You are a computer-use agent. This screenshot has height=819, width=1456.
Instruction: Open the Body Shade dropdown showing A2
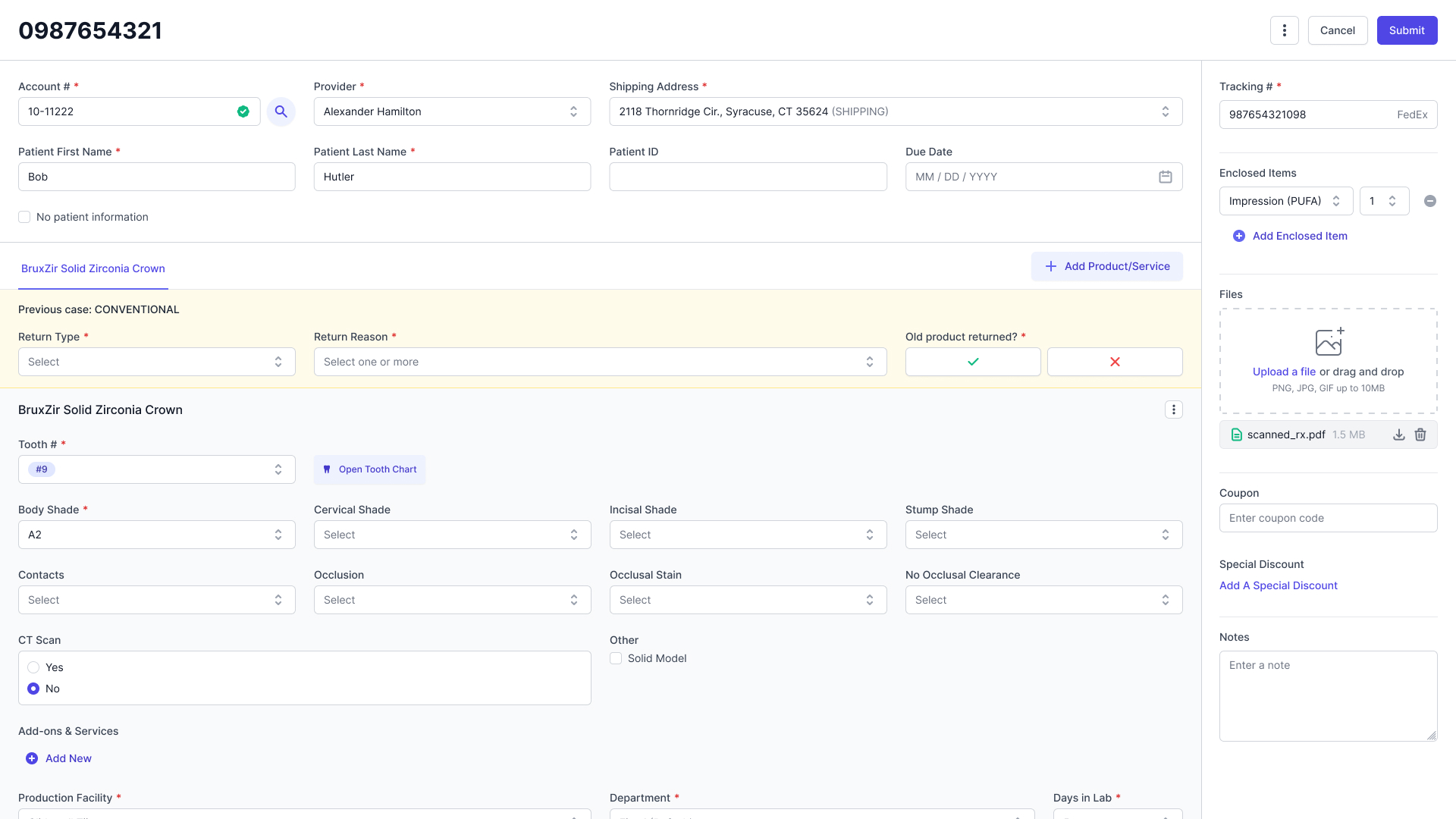(x=156, y=535)
